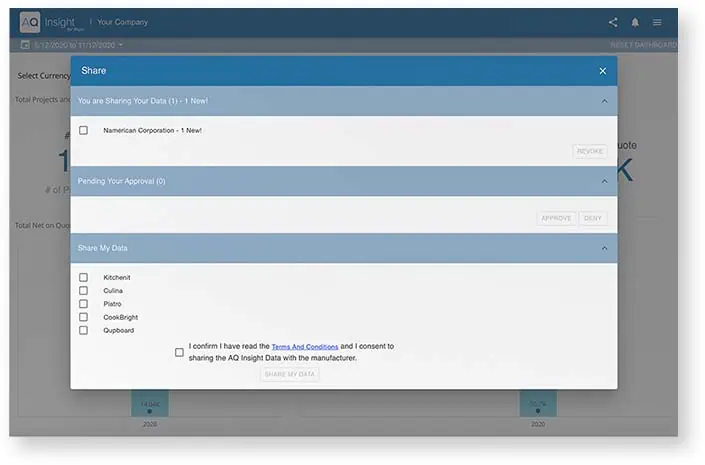
Task: Check the Namerican Corporation checkbox
Action: pos(83,130)
